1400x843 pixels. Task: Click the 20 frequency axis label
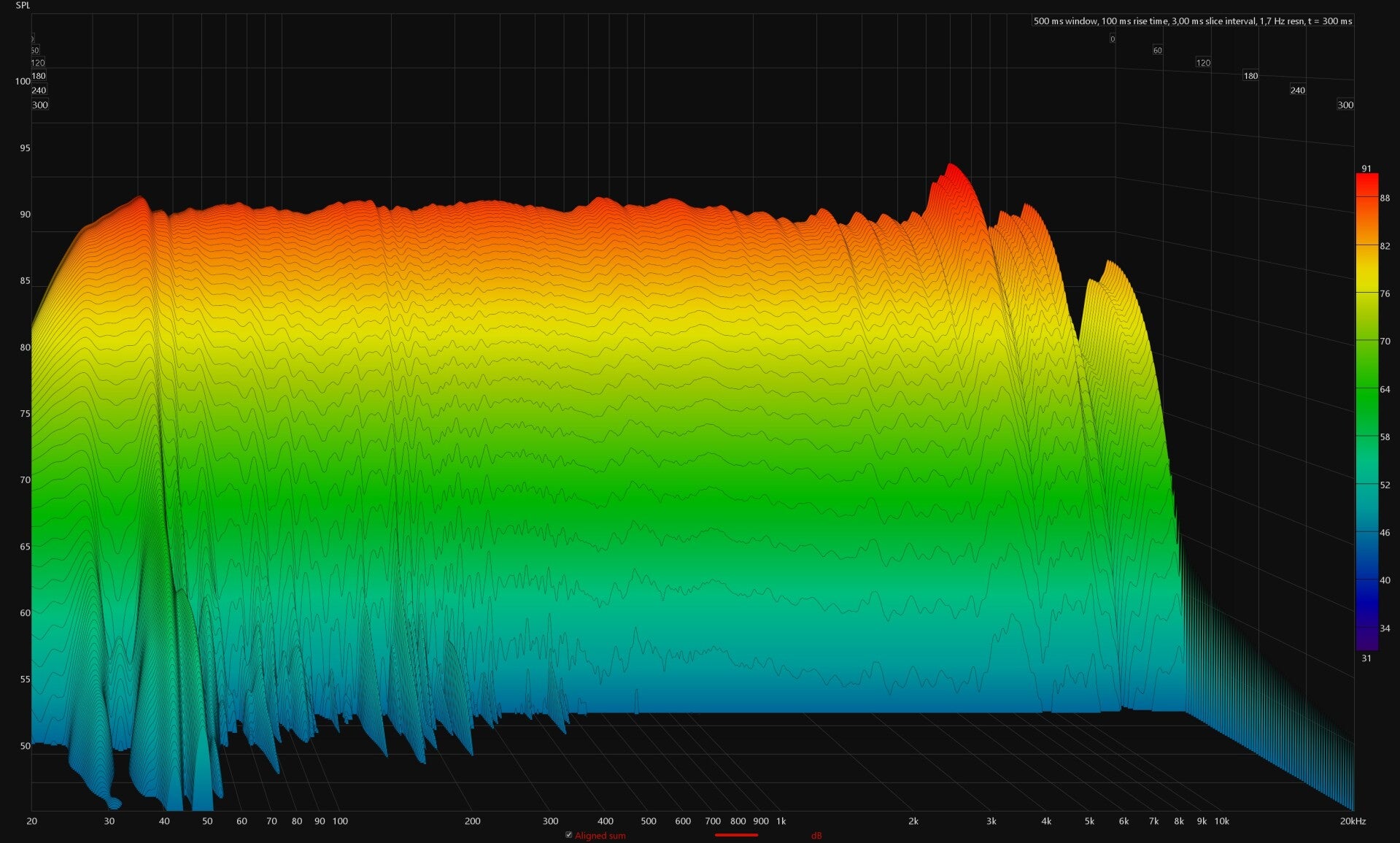point(32,821)
